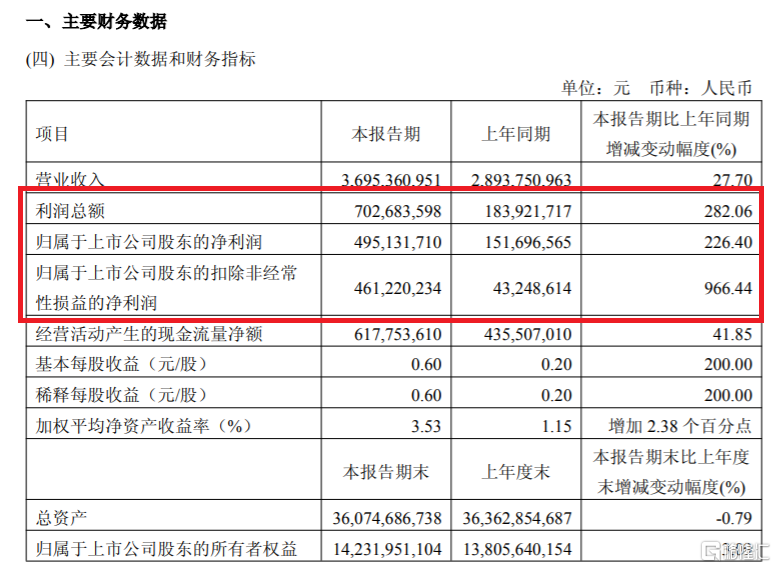The width and height of the screenshot is (776, 568).
Task: Click the 单位：元 币种：人民币 note
Action: pos(656,89)
